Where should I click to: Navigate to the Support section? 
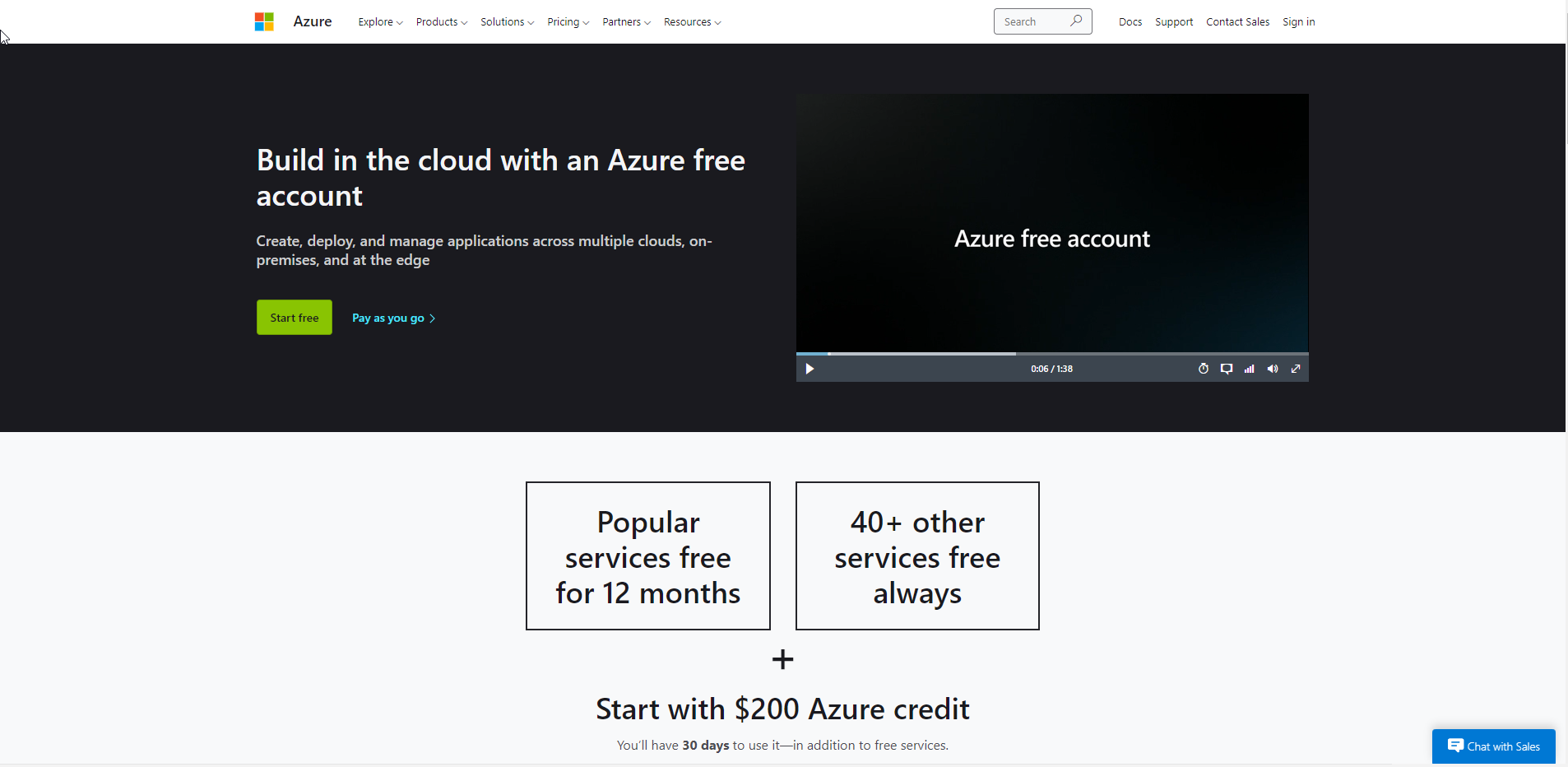1173,21
